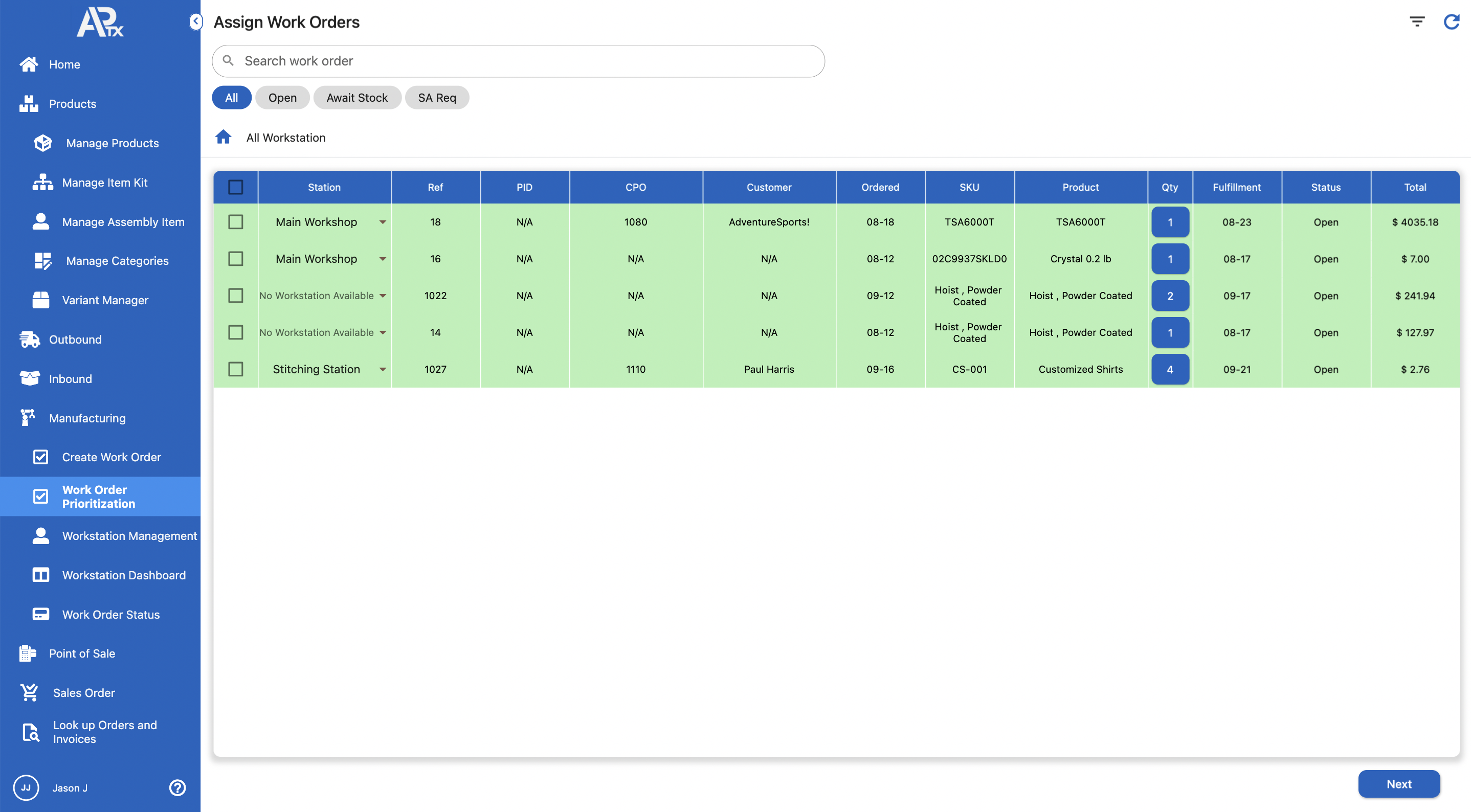Open the filter list icon
The image size is (1471, 812).
pos(1417,21)
